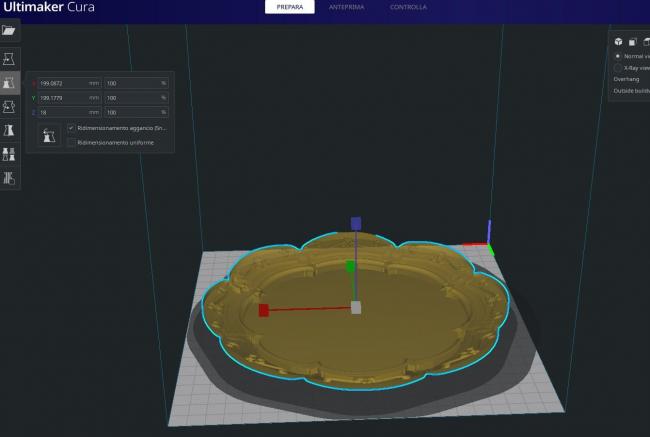650x437 pixels.
Task: Enable the Ridimensionamento uniforme checkbox
Action: (x=70, y=142)
